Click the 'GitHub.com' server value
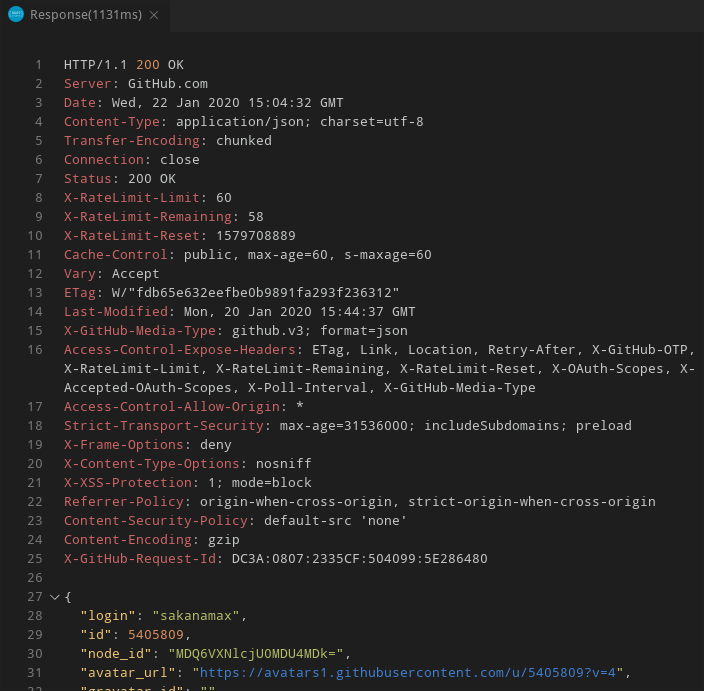The width and height of the screenshot is (704, 691). [168, 84]
